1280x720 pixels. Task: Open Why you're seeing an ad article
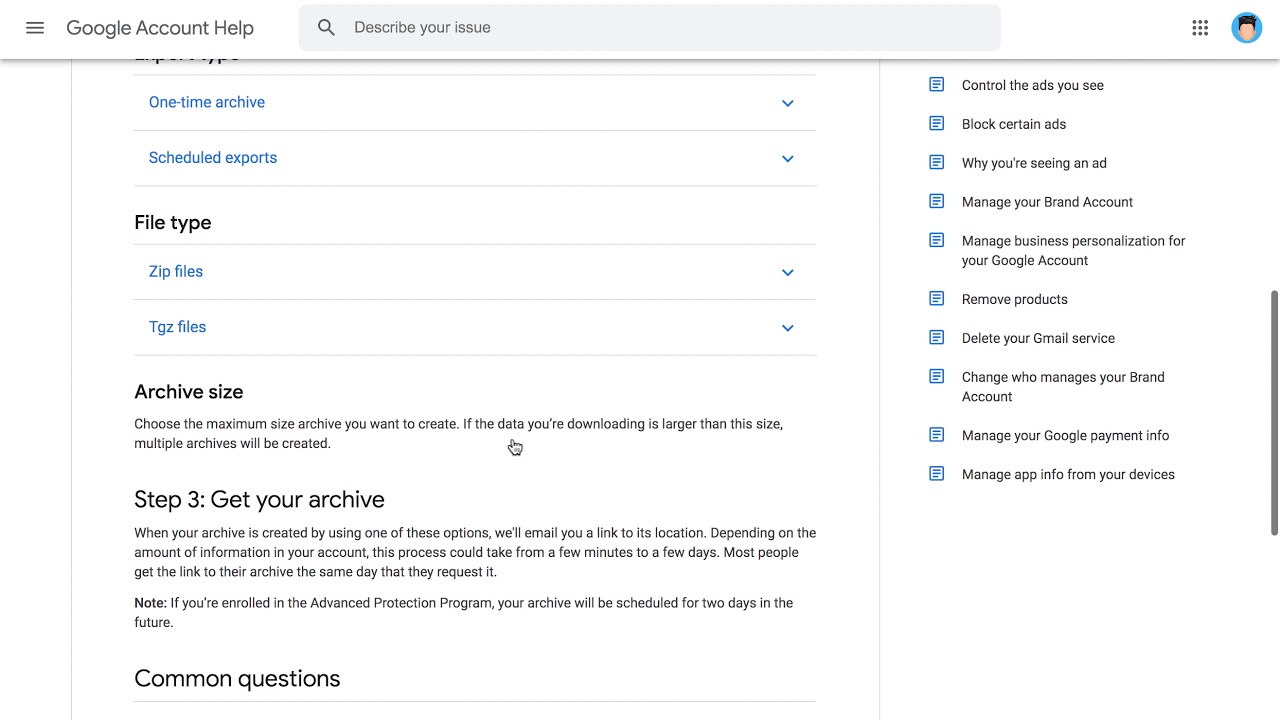coord(1034,163)
